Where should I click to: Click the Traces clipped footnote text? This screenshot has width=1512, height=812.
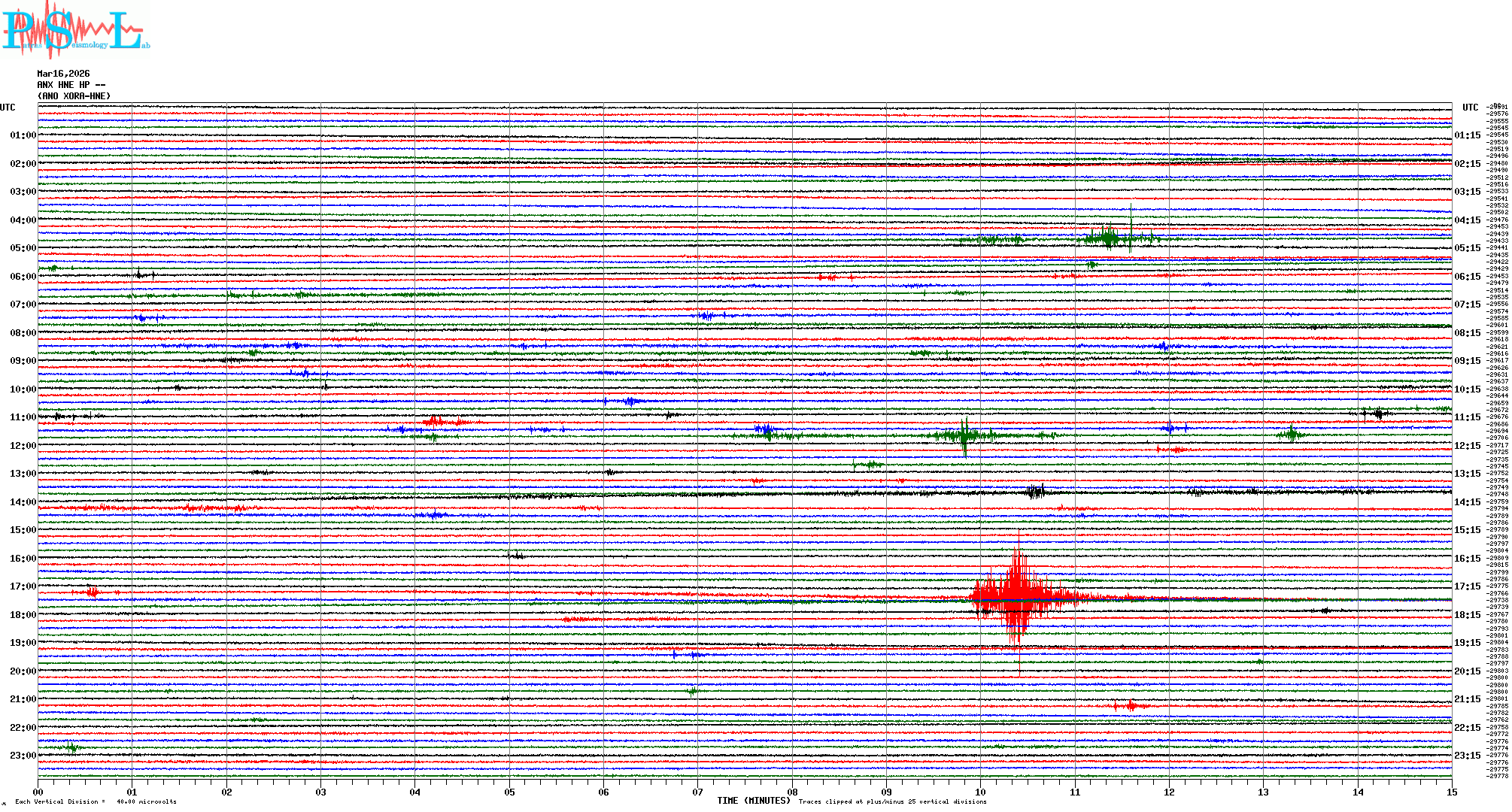[892, 801]
